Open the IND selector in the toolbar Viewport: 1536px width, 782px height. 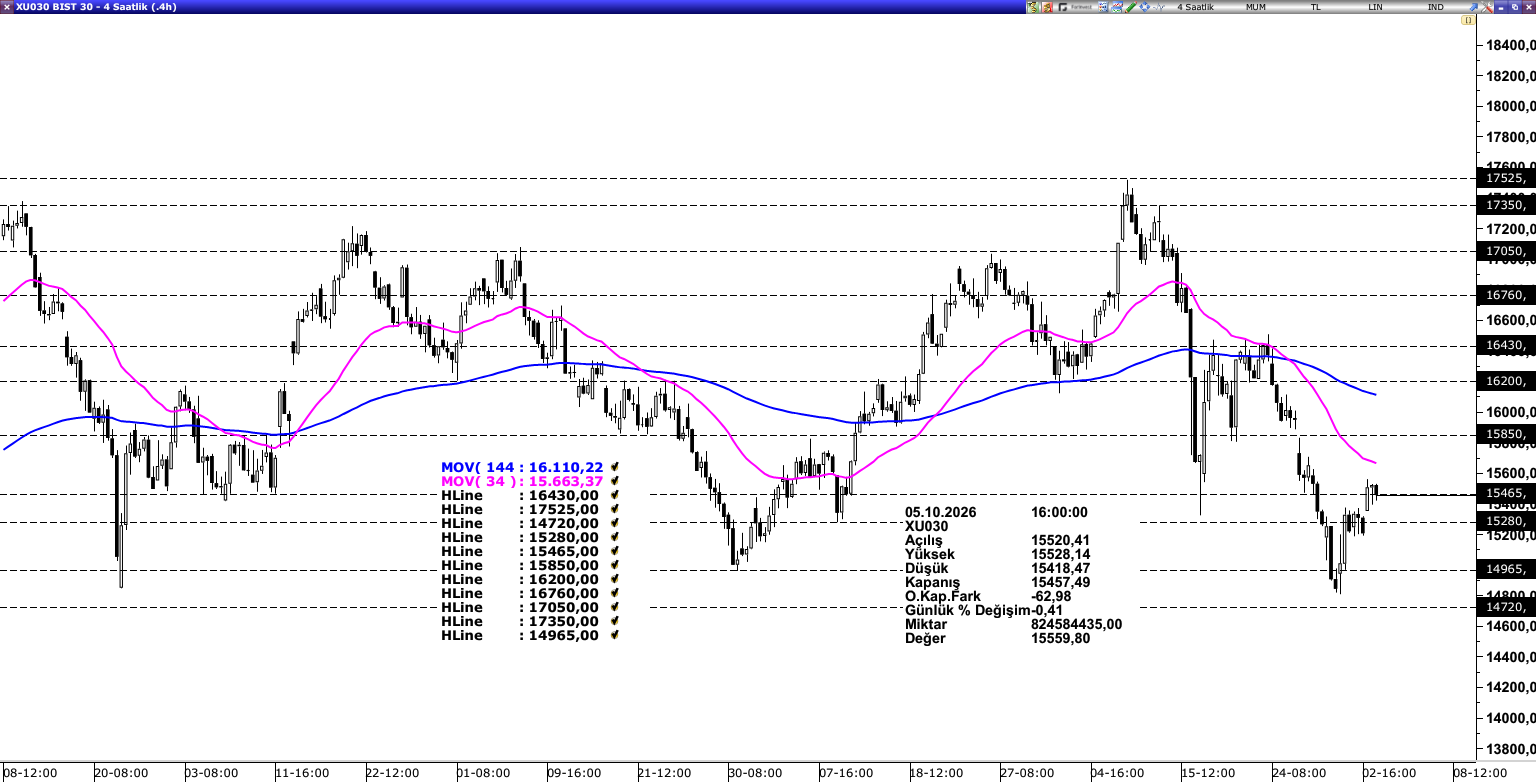[x=1435, y=7]
